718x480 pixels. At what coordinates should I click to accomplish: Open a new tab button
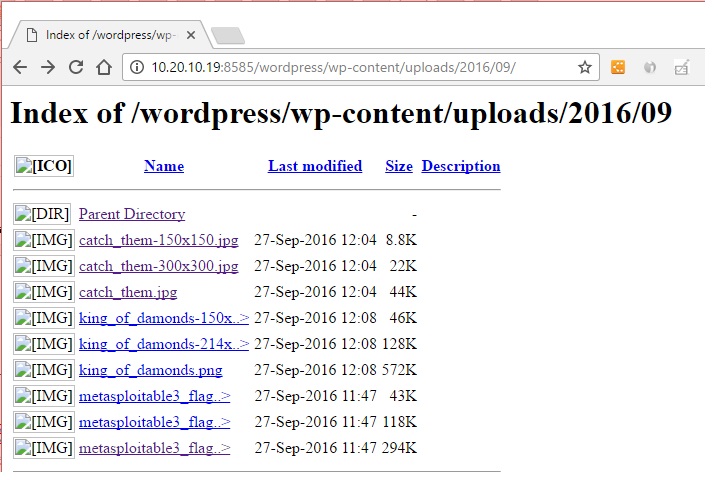click(x=228, y=36)
